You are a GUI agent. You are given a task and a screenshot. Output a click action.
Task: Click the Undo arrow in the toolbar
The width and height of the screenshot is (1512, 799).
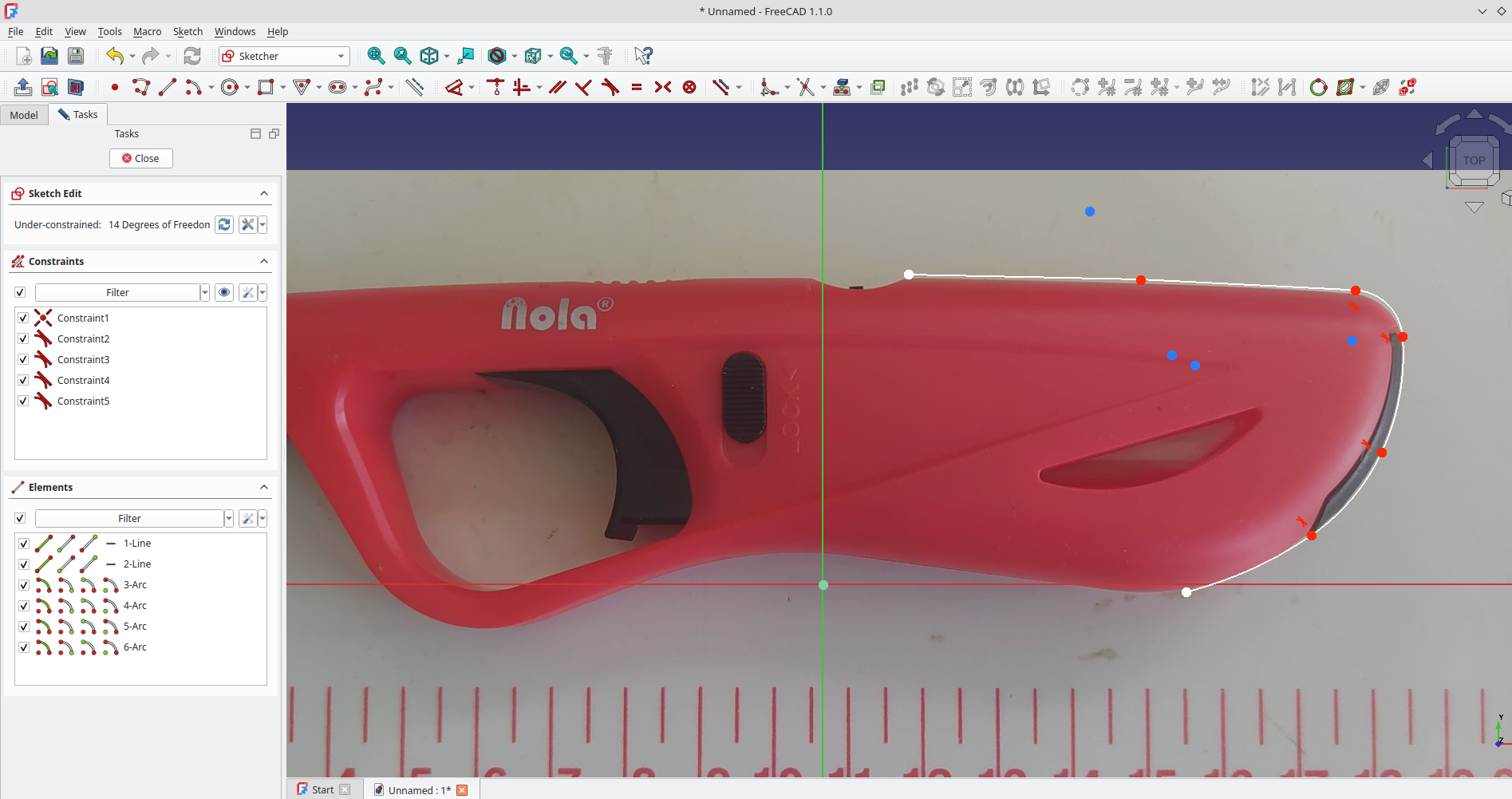(114, 56)
